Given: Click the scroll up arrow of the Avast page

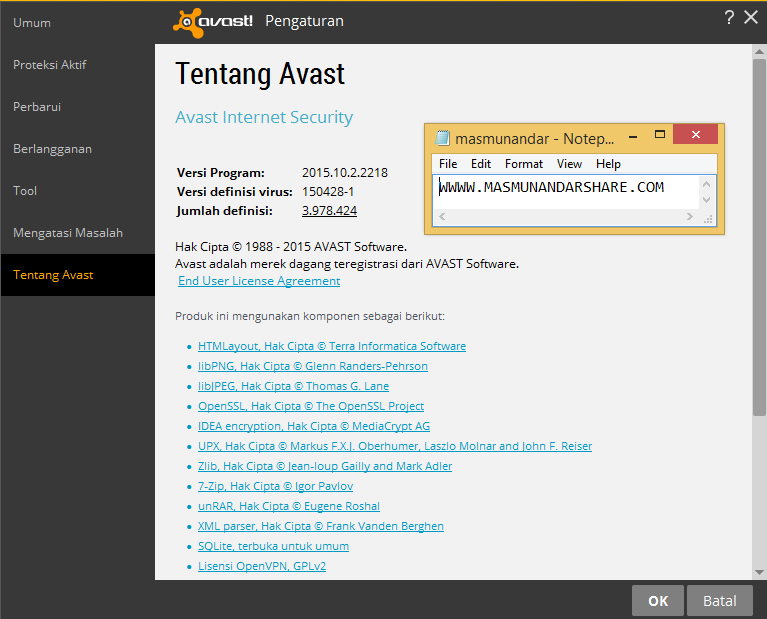Looking at the screenshot, I should (x=759, y=51).
